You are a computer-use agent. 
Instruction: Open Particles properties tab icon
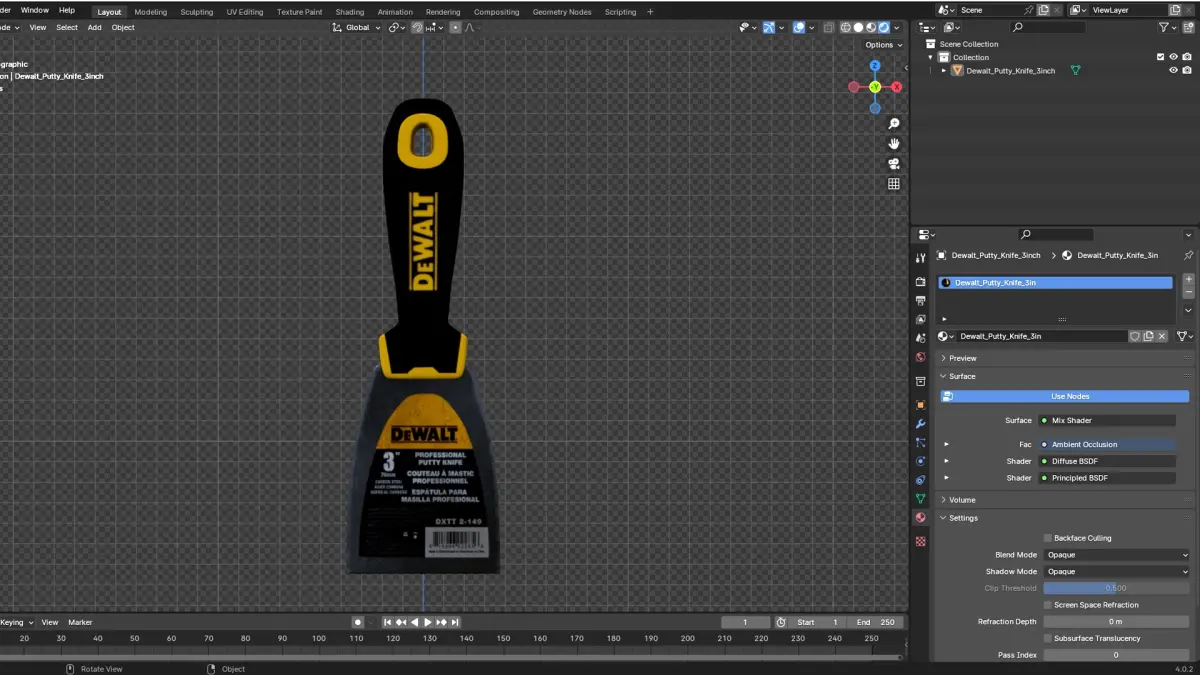pyautogui.click(x=920, y=442)
